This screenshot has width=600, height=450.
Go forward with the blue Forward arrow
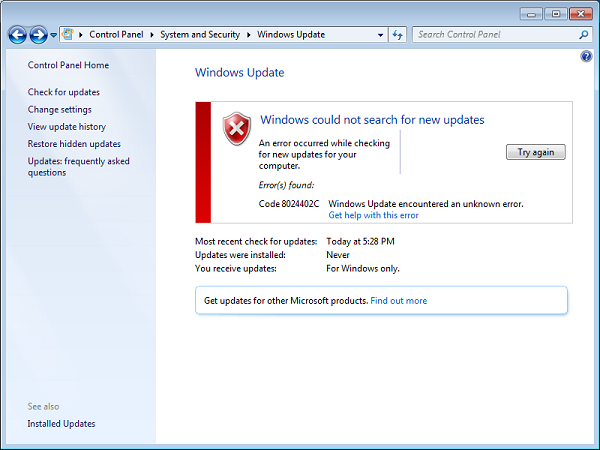(x=38, y=35)
